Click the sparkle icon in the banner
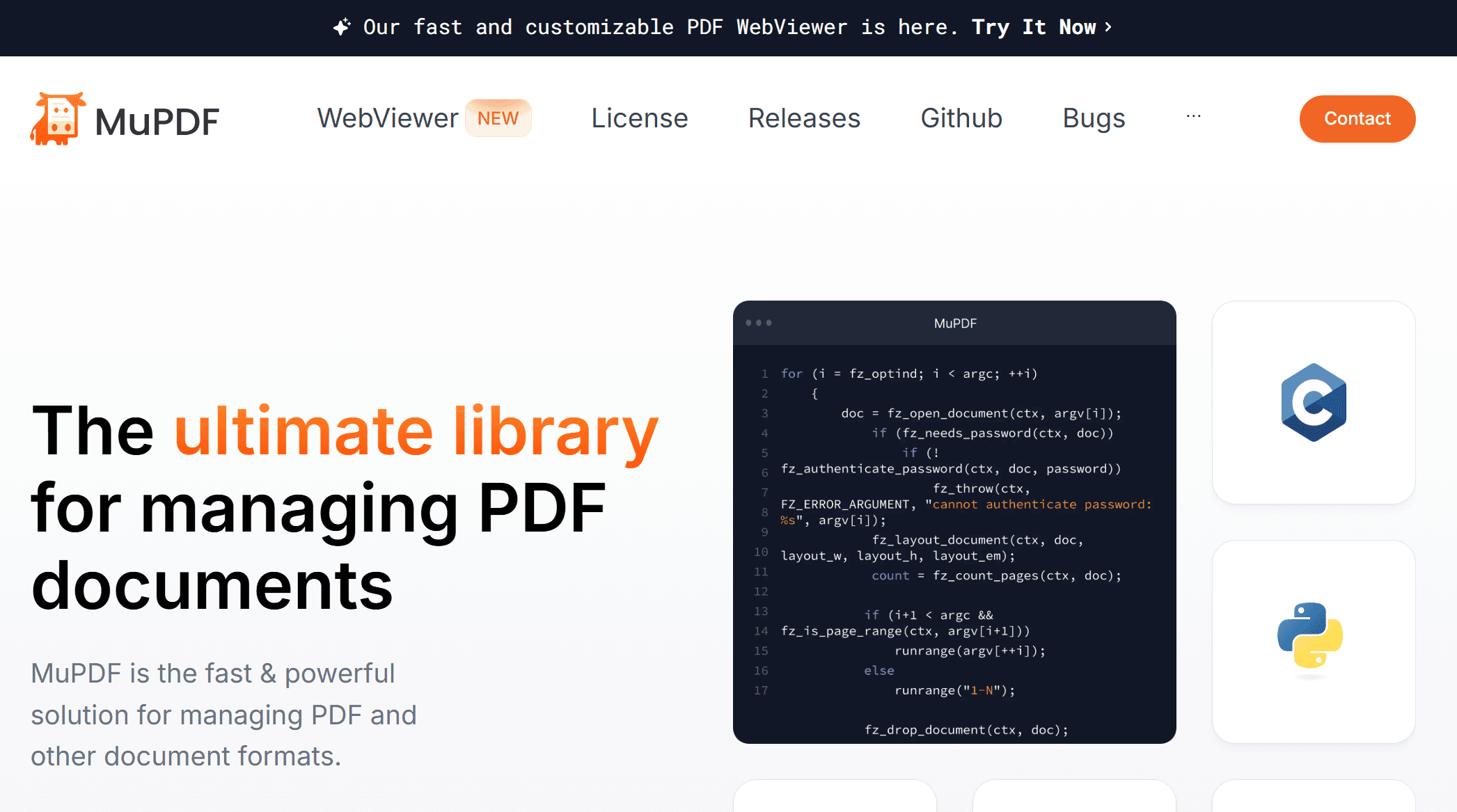 coord(342,27)
